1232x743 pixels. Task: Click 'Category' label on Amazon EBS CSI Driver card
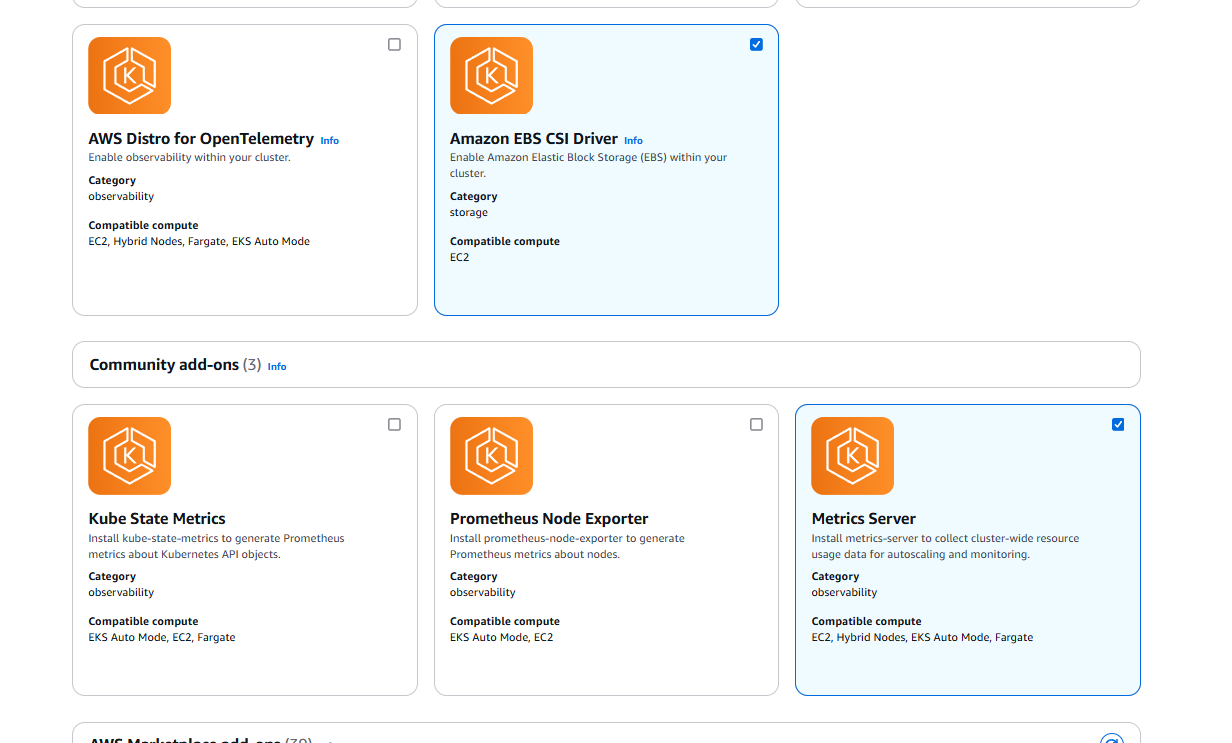[473, 197]
